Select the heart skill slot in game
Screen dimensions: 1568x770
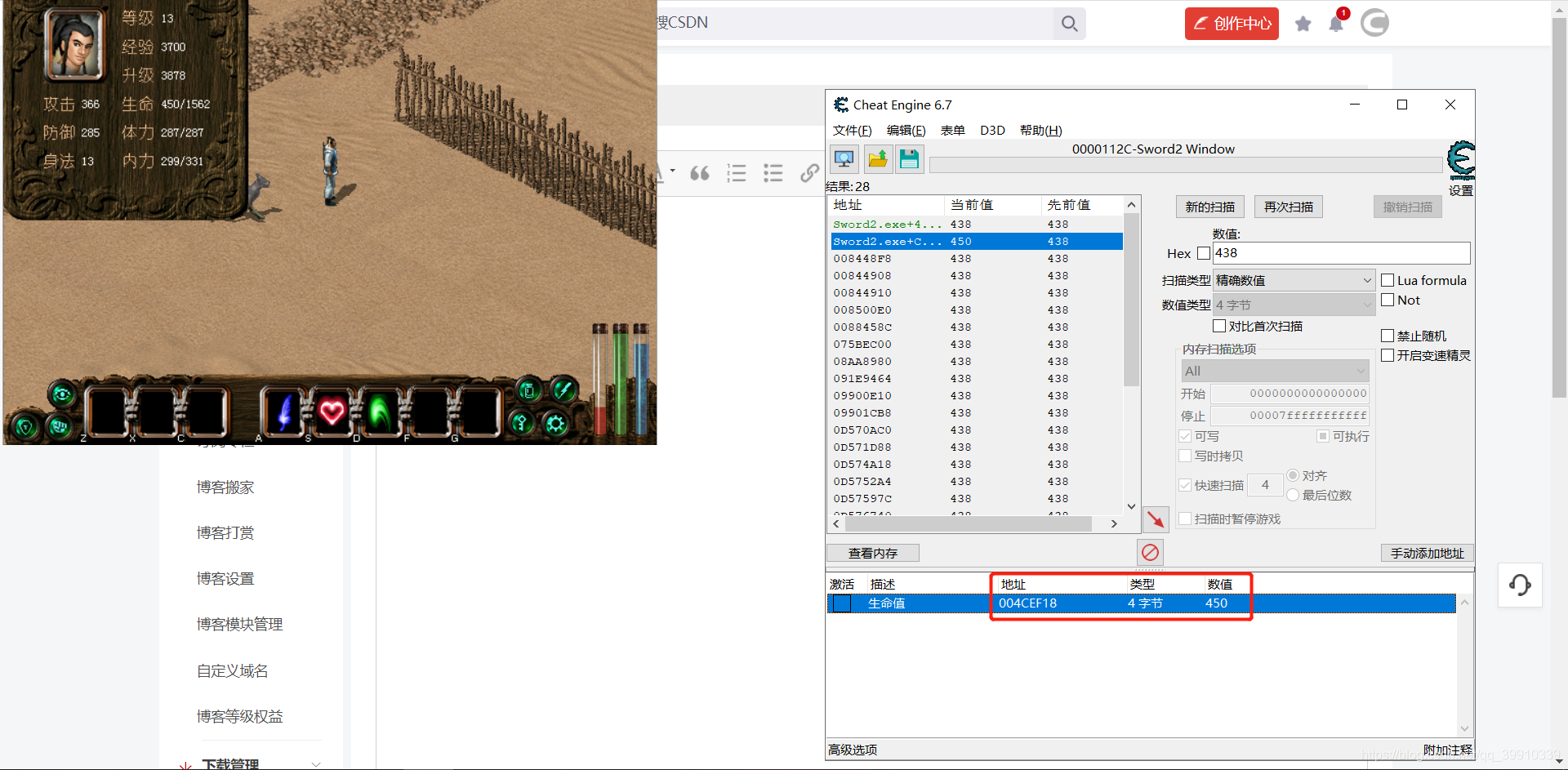[332, 412]
